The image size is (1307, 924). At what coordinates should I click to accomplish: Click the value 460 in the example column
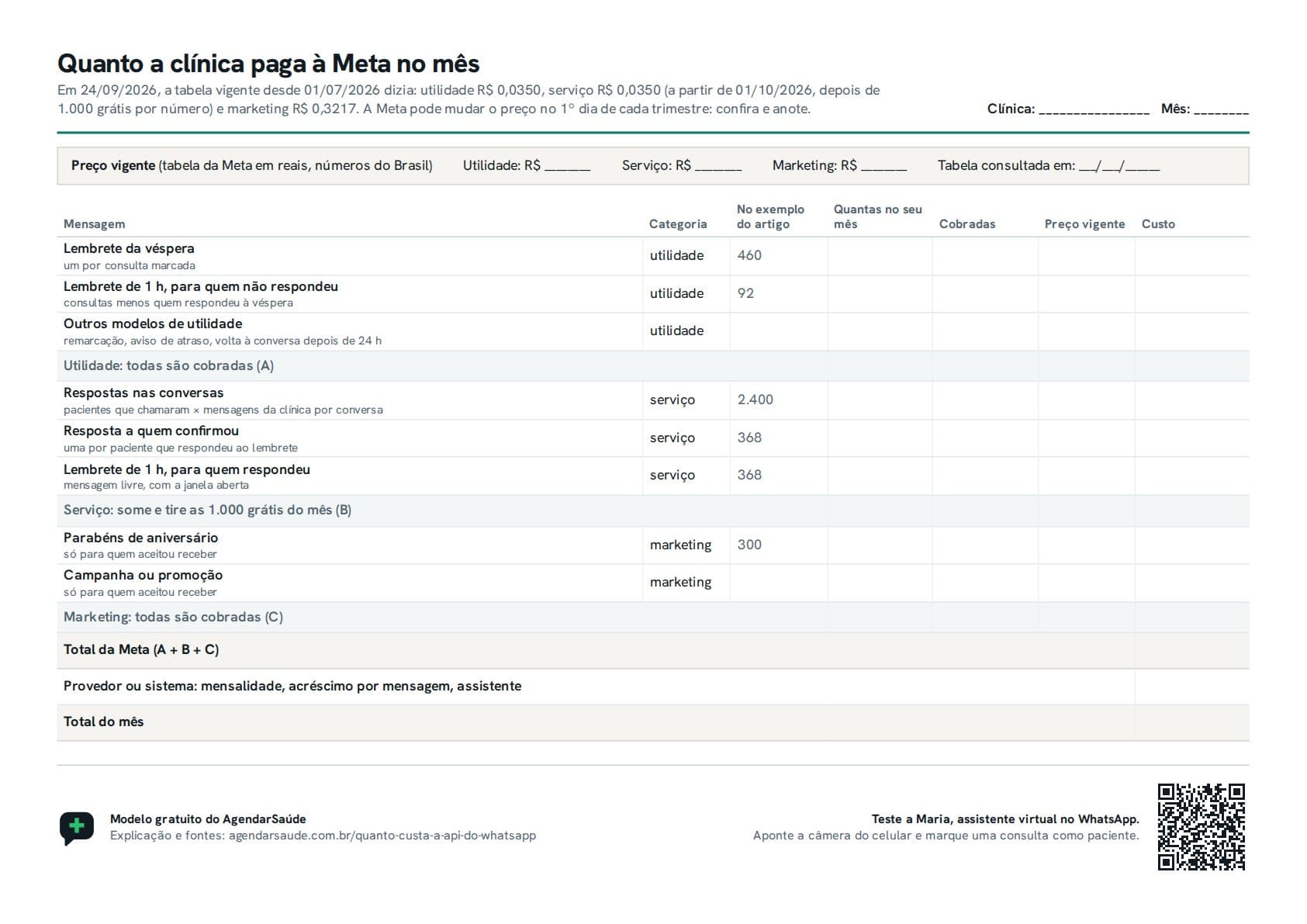coord(749,255)
